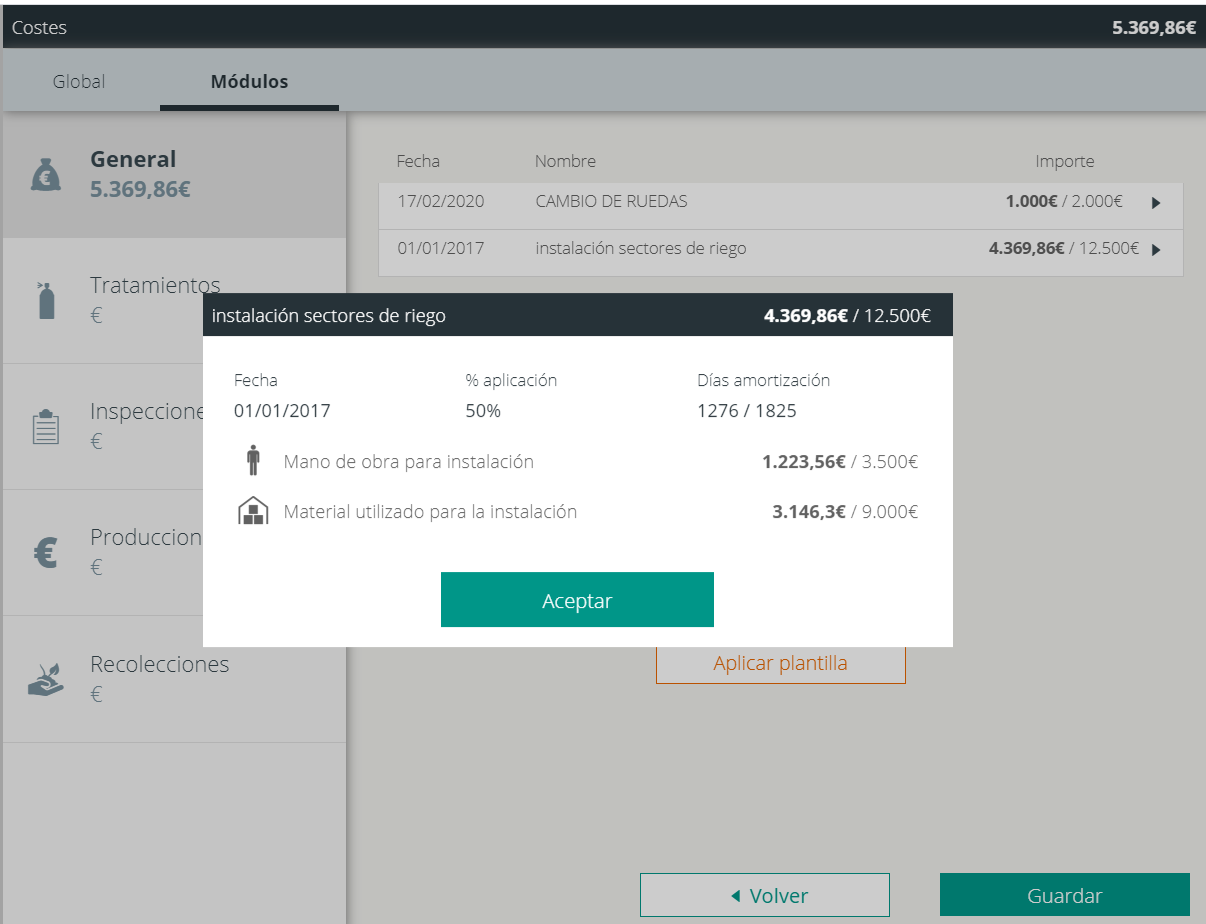Select the Módulos tab
Viewport: 1206px width, 924px height.
(x=249, y=82)
